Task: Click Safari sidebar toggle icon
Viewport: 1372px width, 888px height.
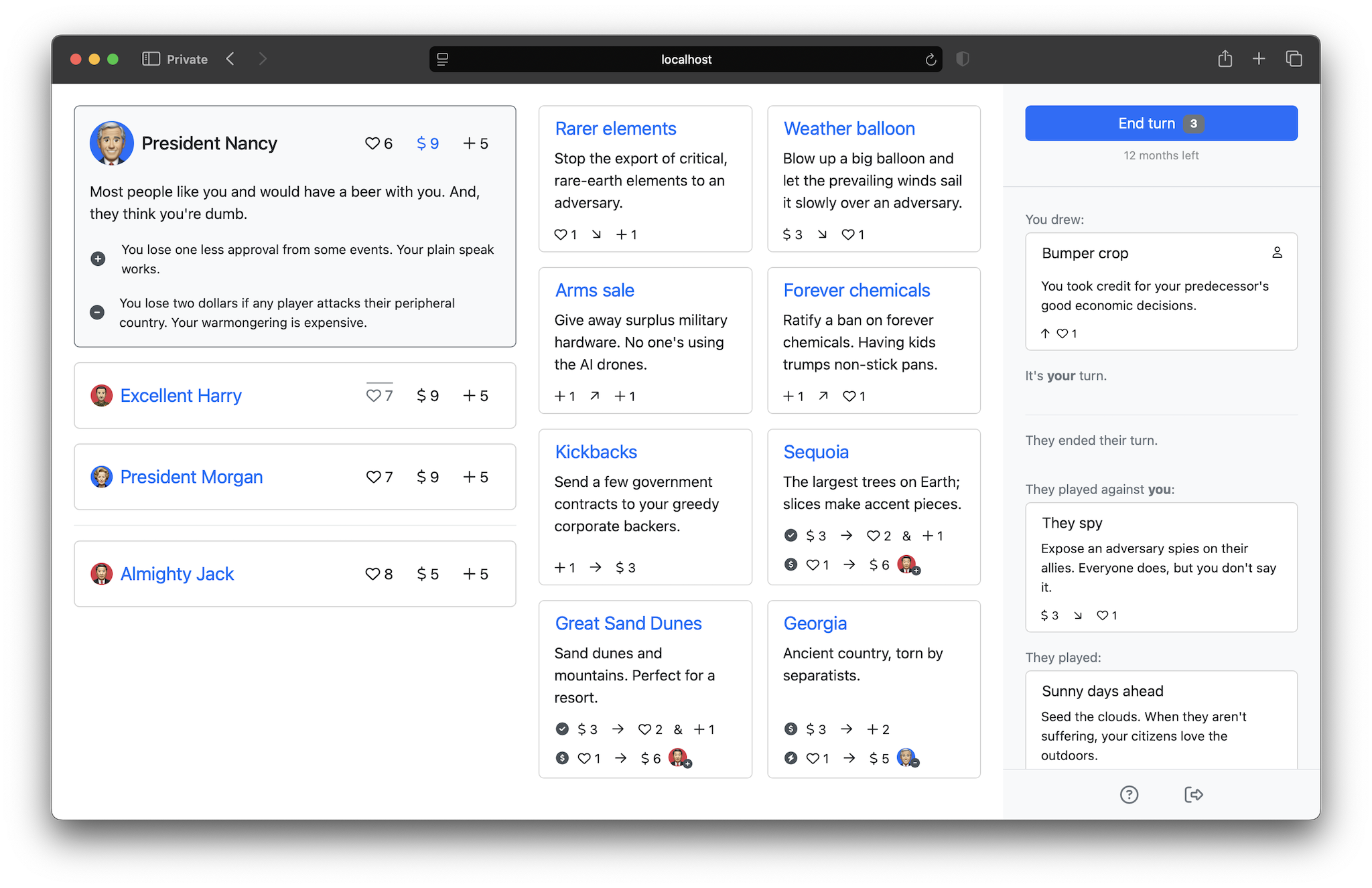Action: [151, 59]
